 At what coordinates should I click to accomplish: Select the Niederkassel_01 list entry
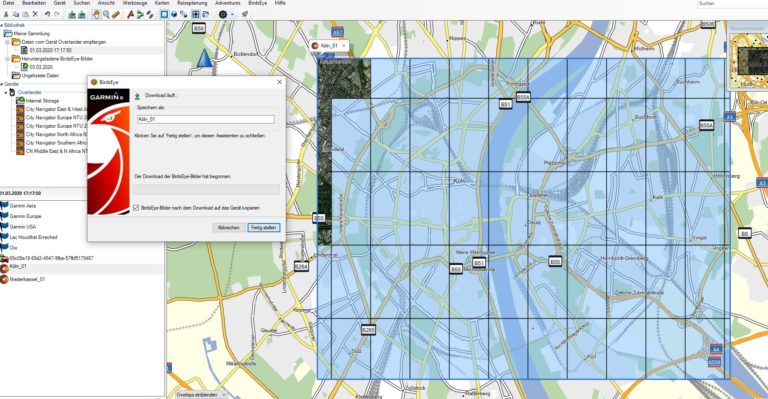pos(27,280)
